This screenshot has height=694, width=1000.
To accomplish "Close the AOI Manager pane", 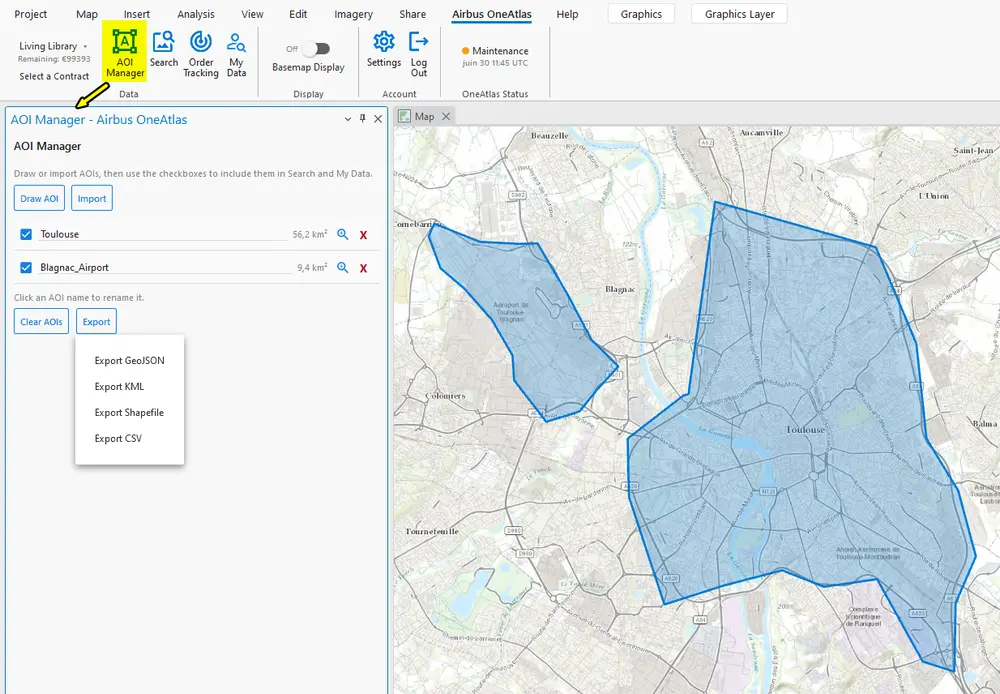I will tap(378, 119).
